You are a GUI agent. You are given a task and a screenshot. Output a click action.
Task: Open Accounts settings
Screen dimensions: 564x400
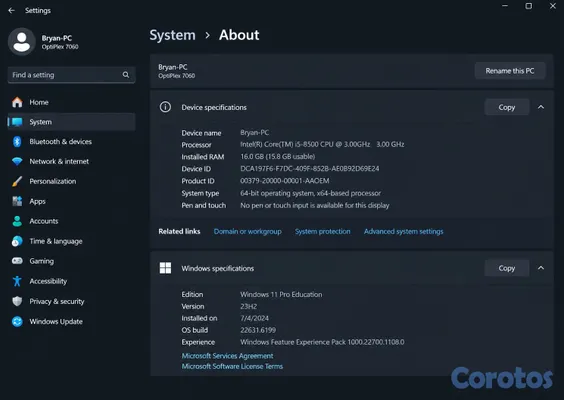tap(72, 221)
